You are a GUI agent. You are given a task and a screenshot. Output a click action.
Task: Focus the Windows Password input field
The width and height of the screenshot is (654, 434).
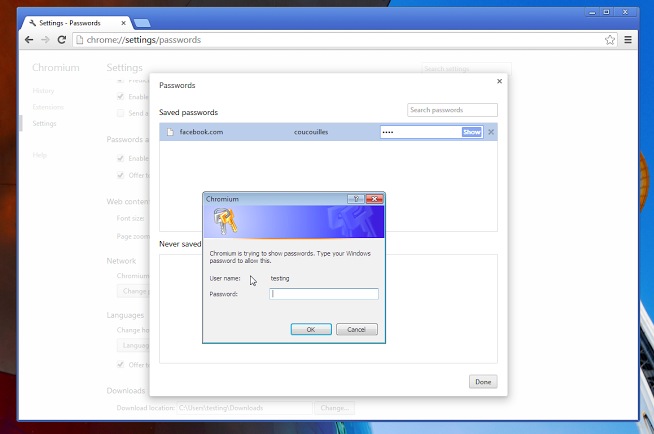pyautogui.click(x=324, y=294)
